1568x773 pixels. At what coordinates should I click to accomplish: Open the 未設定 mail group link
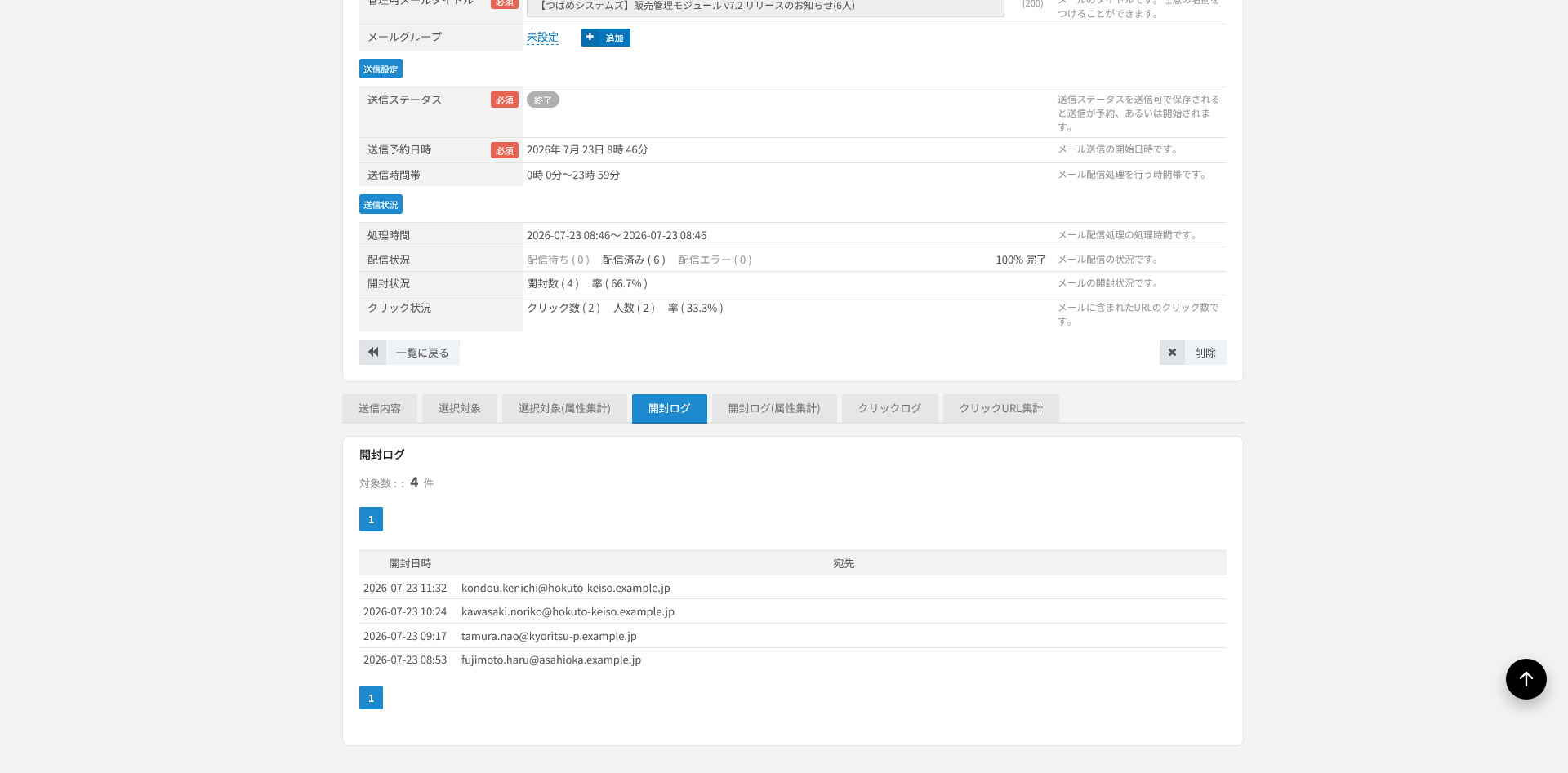click(542, 38)
